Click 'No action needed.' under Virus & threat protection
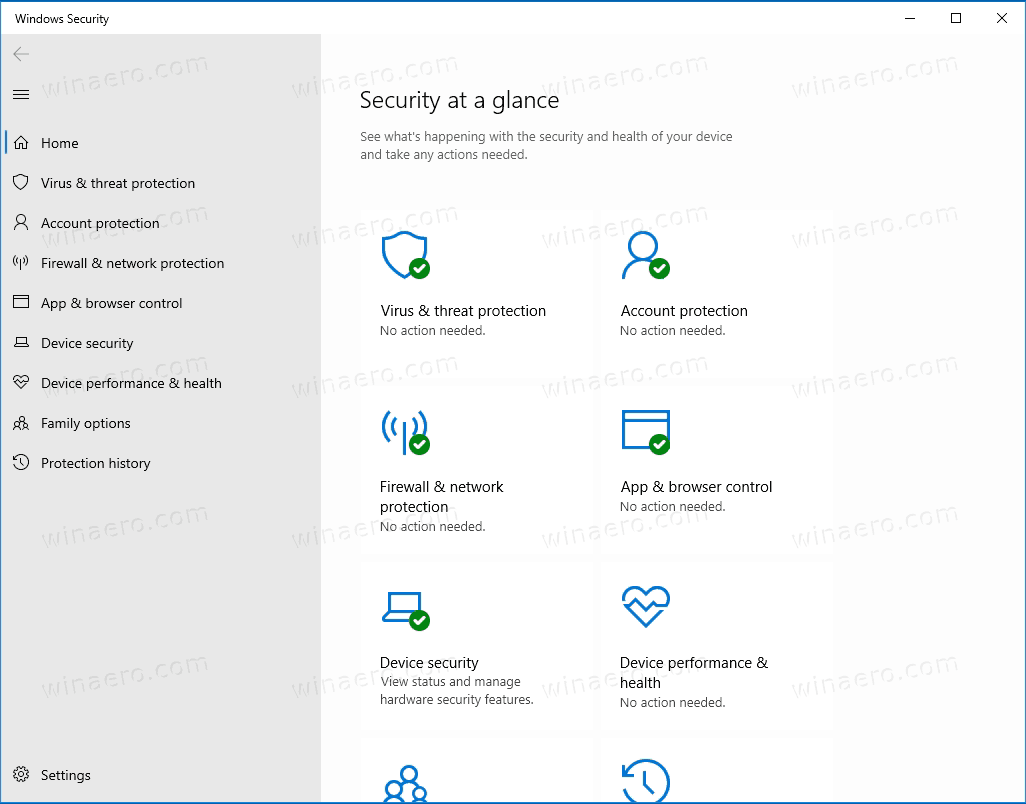 point(433,331)
